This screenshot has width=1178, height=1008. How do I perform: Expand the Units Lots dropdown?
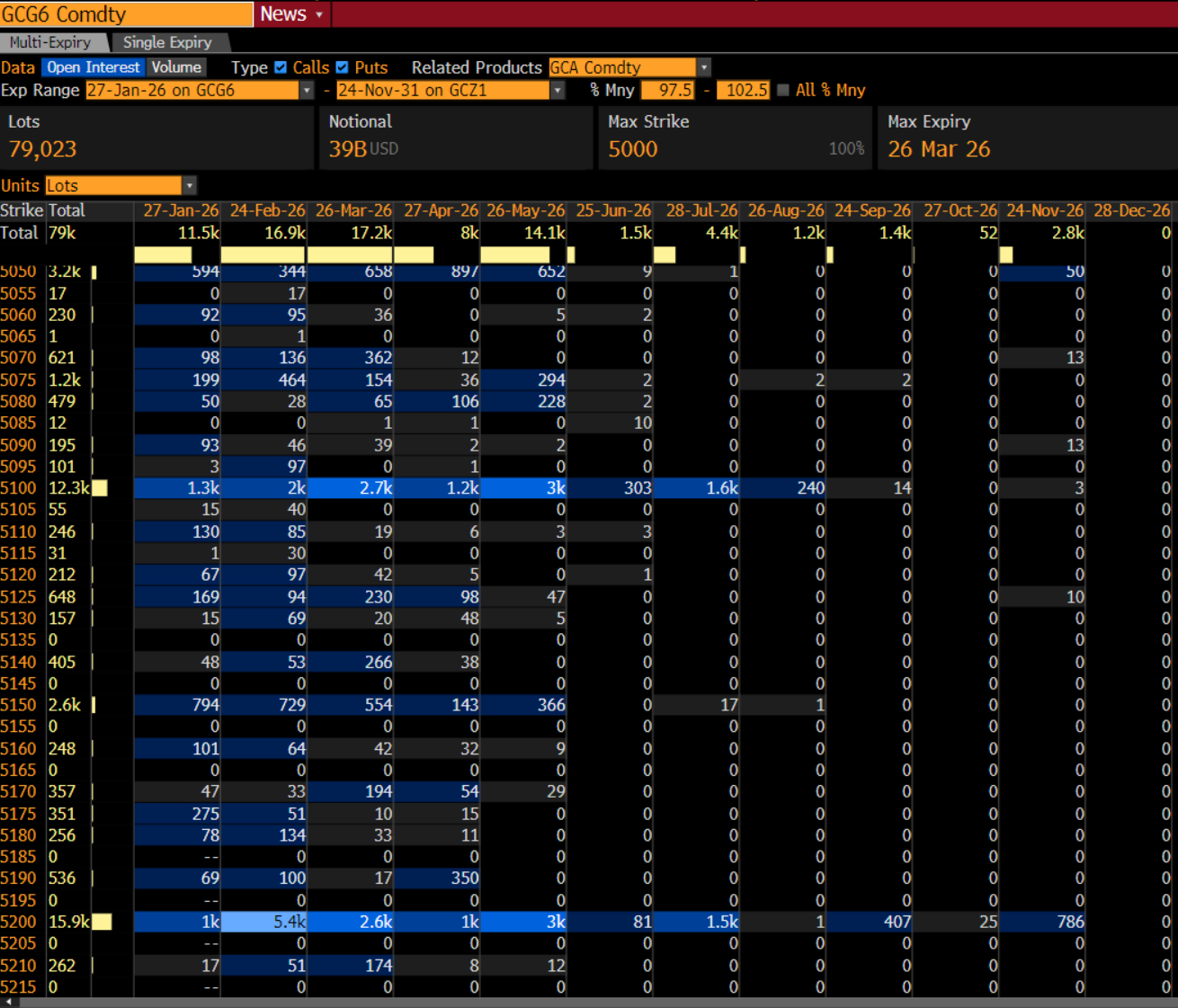(x=189, y=185)
